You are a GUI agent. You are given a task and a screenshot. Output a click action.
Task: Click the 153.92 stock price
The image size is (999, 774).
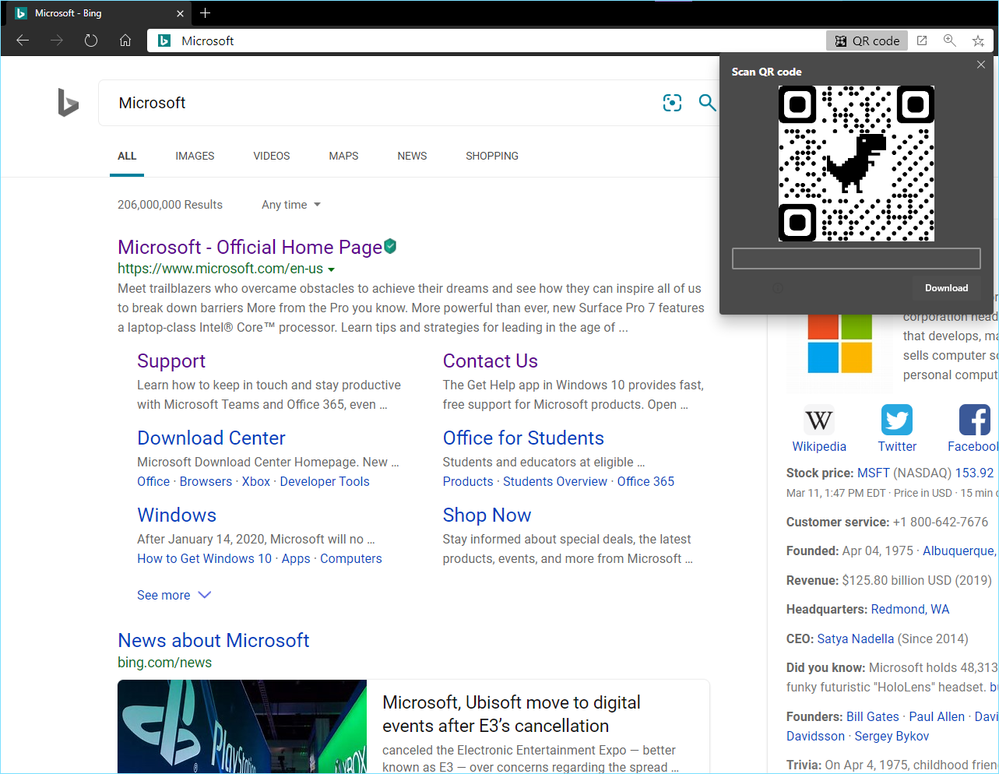(x=974, y=473)
